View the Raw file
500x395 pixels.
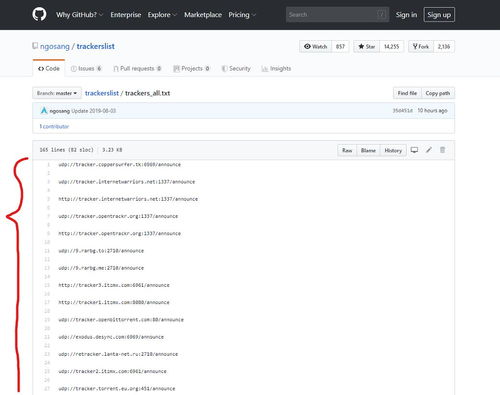coord(347,150)
